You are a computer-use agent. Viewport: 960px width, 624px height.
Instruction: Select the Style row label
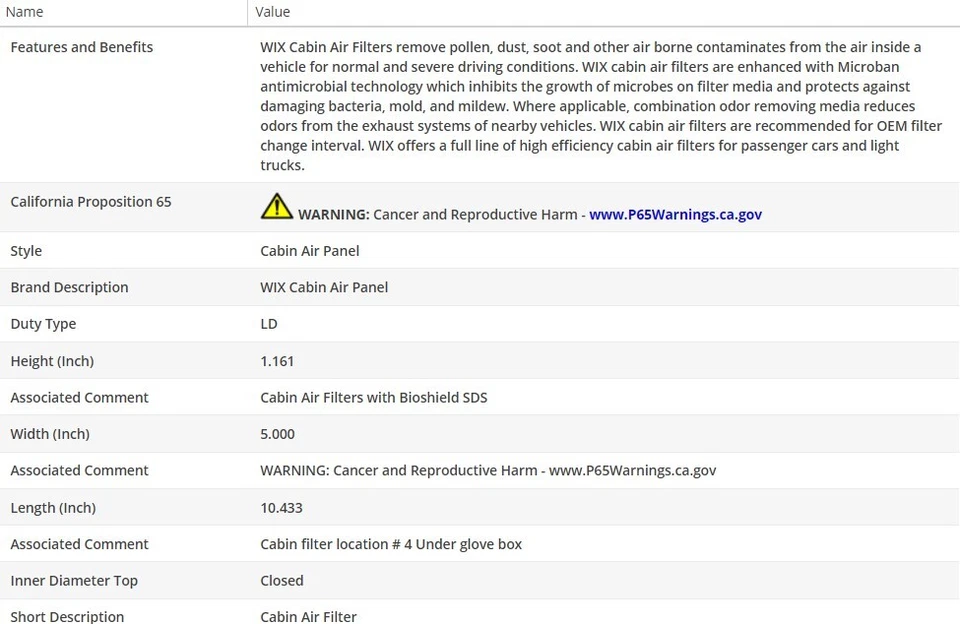(26, 251)
